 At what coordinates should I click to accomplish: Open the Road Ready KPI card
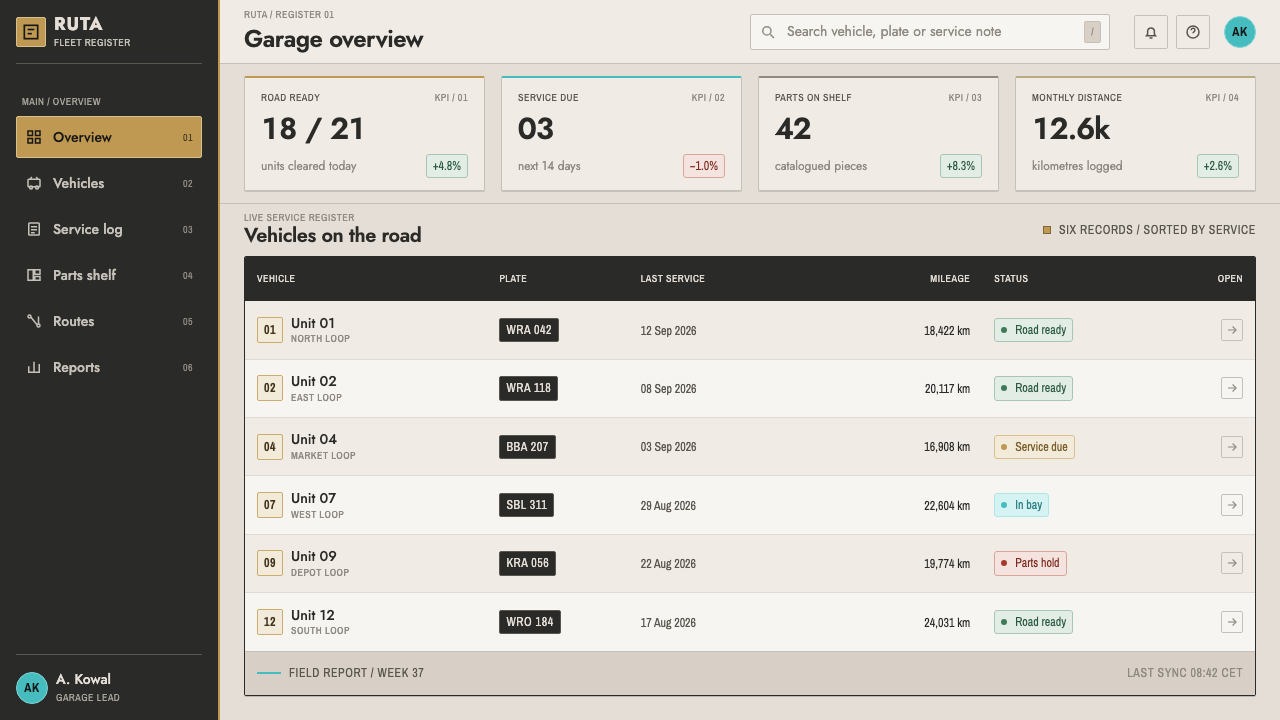[364, 133]
